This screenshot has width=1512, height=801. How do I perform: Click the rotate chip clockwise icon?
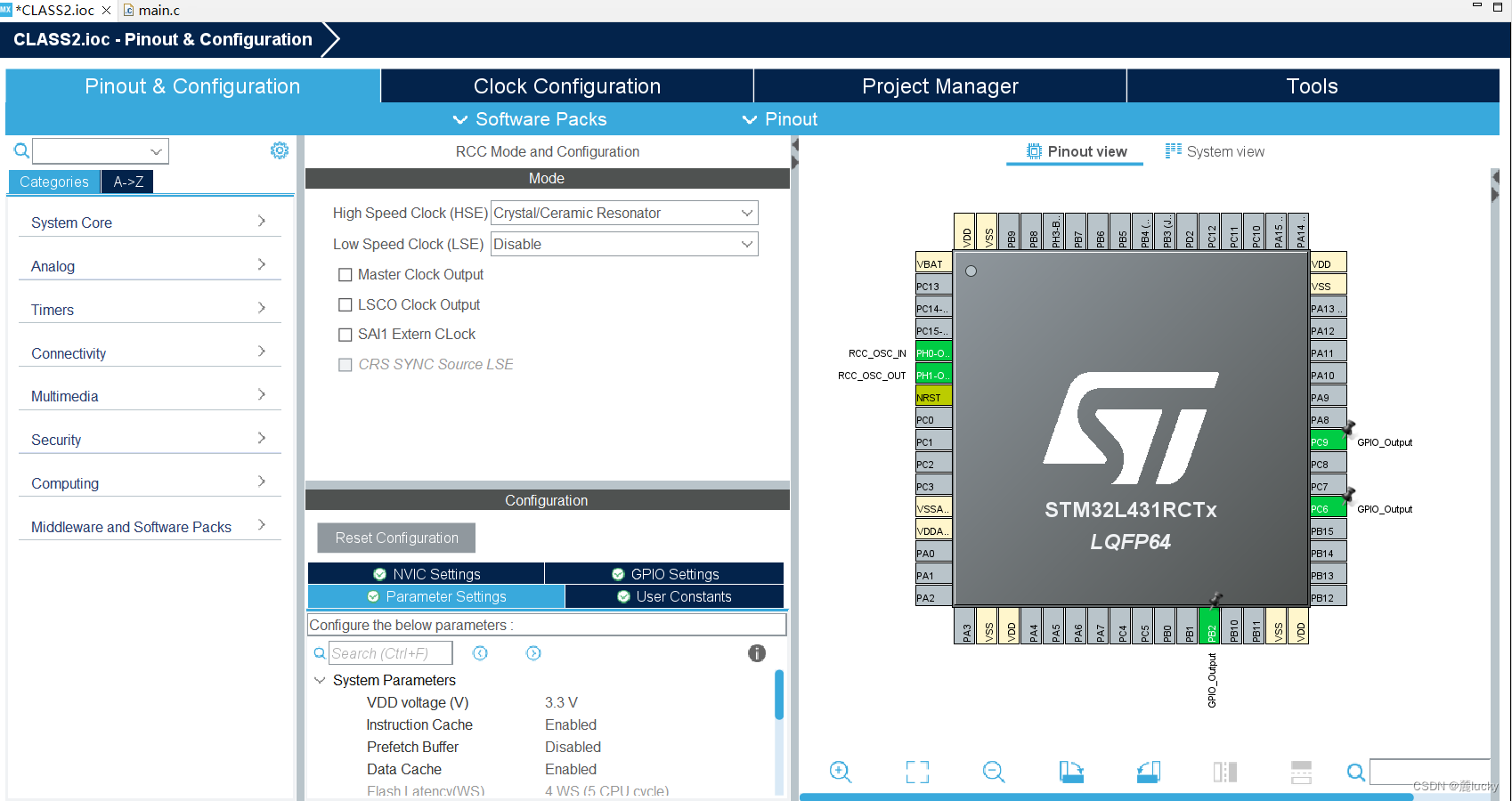[x=1071, y=772]
